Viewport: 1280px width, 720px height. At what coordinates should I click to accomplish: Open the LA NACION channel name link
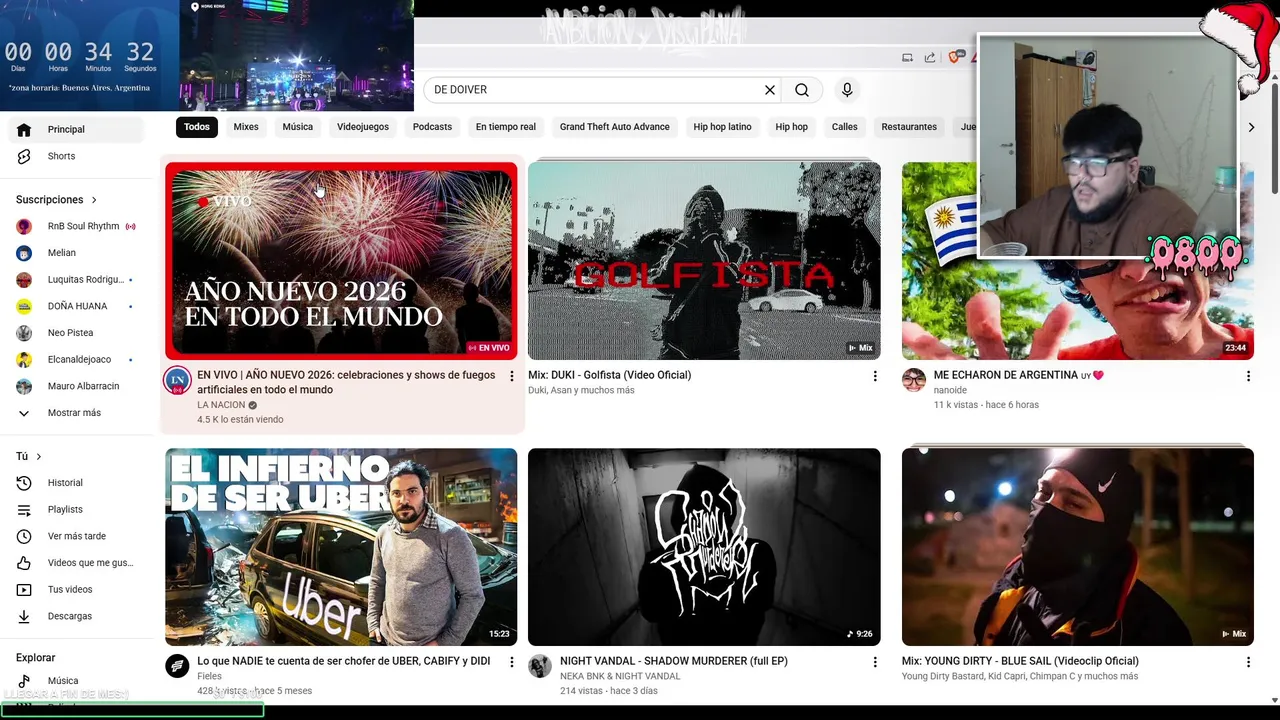pos(221,405)
